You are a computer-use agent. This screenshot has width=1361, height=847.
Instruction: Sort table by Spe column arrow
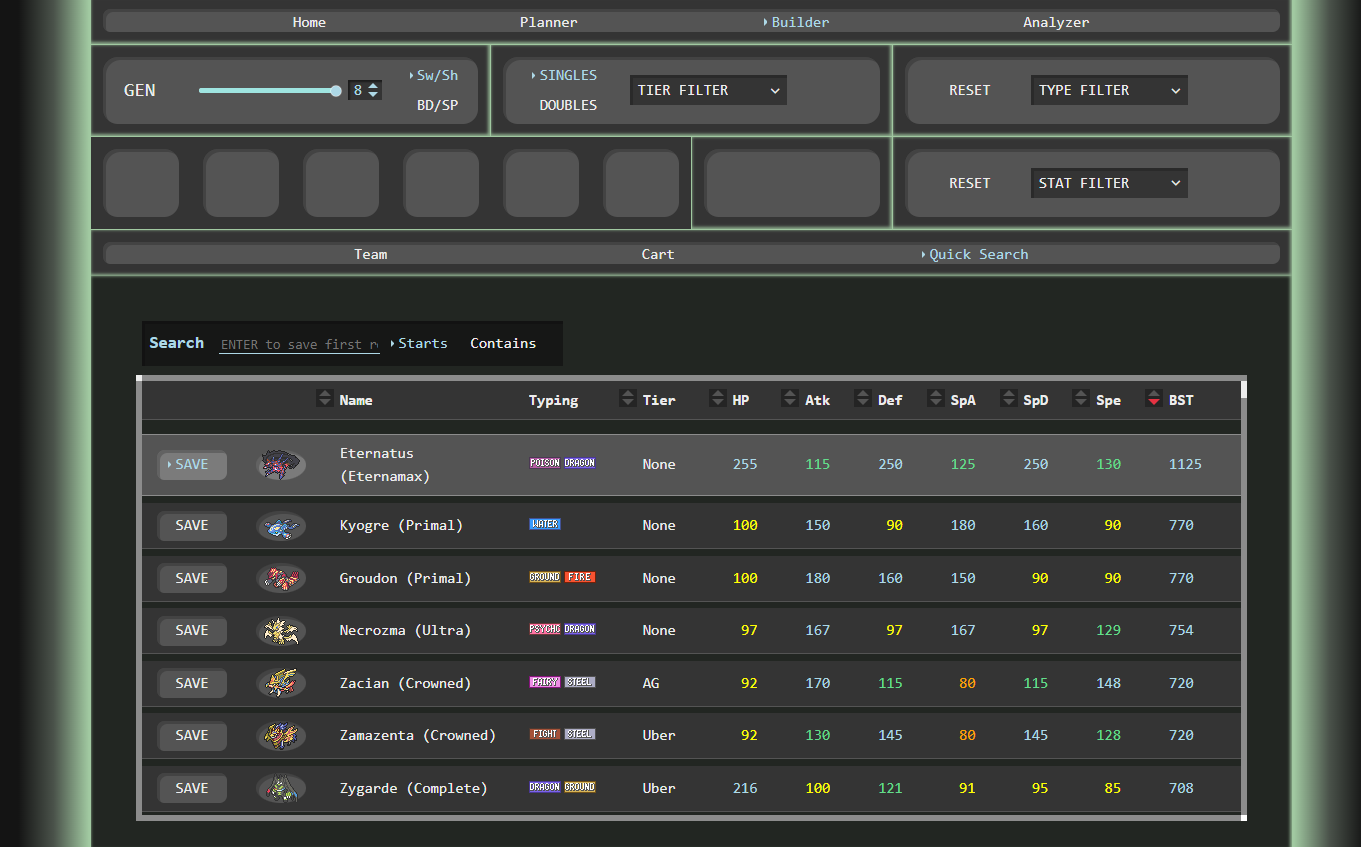tap(1081, 399)
